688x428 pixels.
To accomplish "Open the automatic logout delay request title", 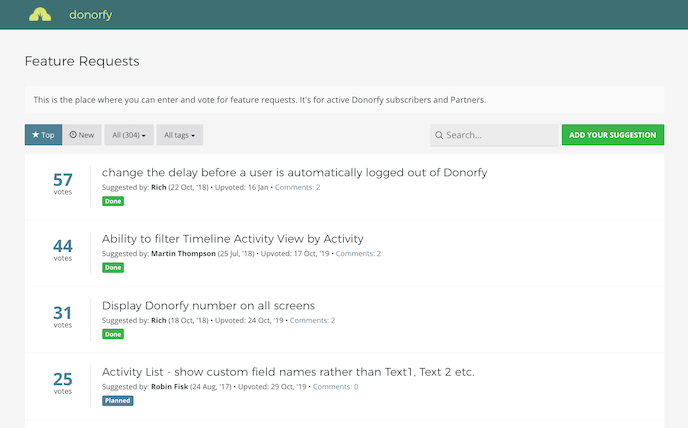I will tap(294, 172).
